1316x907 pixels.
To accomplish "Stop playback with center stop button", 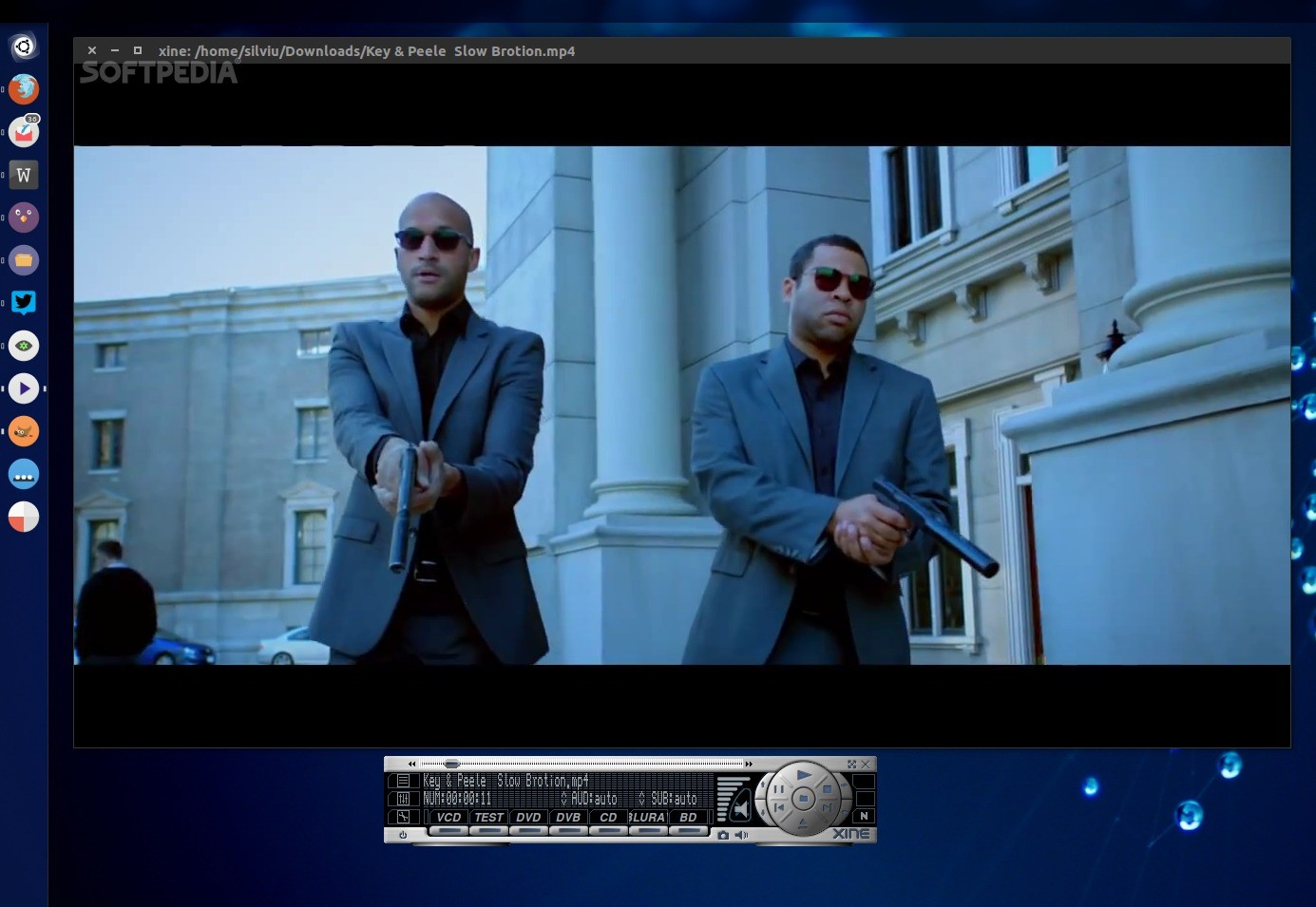I will click(804, 798).
